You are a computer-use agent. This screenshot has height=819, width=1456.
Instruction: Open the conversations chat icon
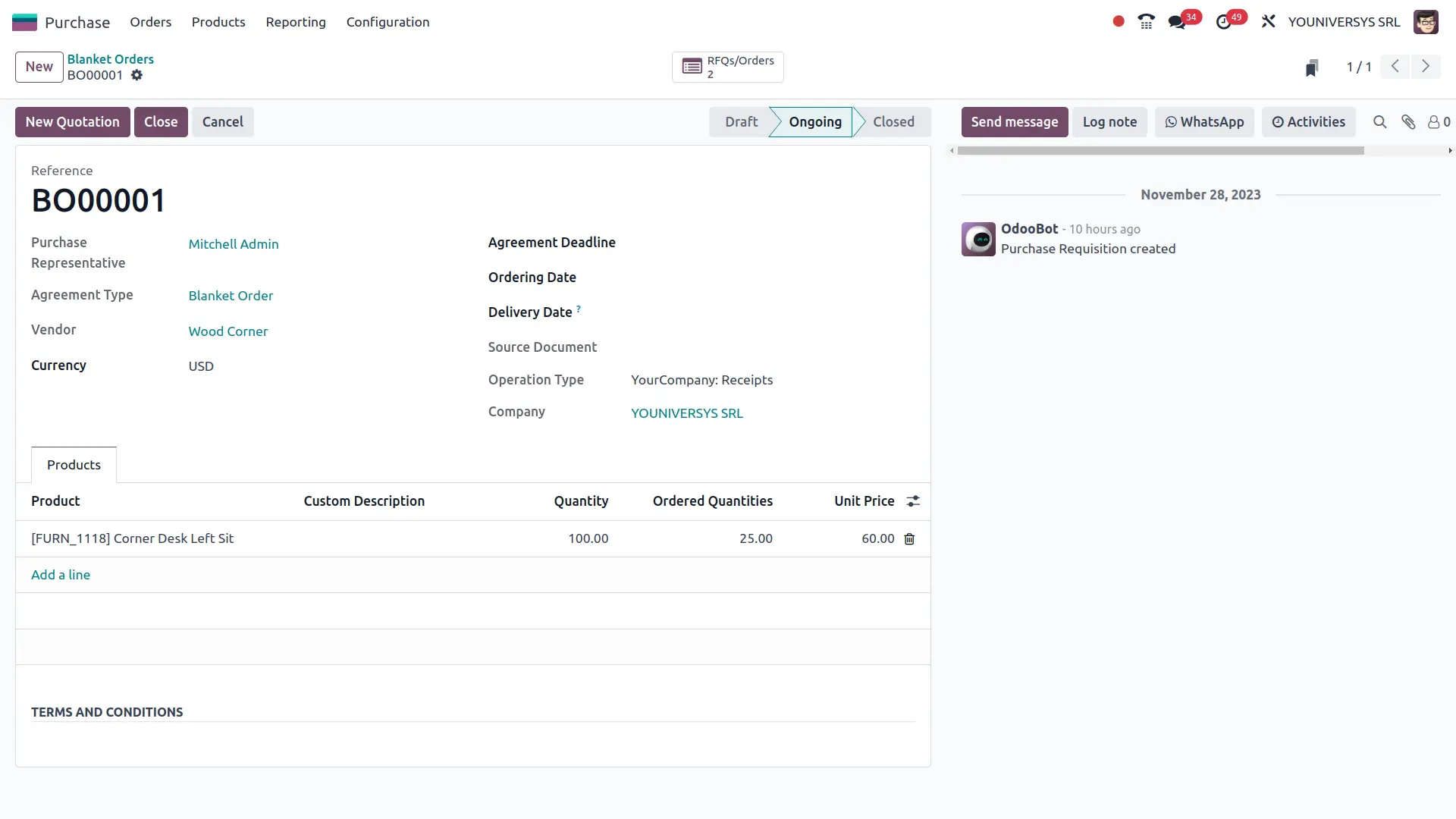[x=1177, y=22]
